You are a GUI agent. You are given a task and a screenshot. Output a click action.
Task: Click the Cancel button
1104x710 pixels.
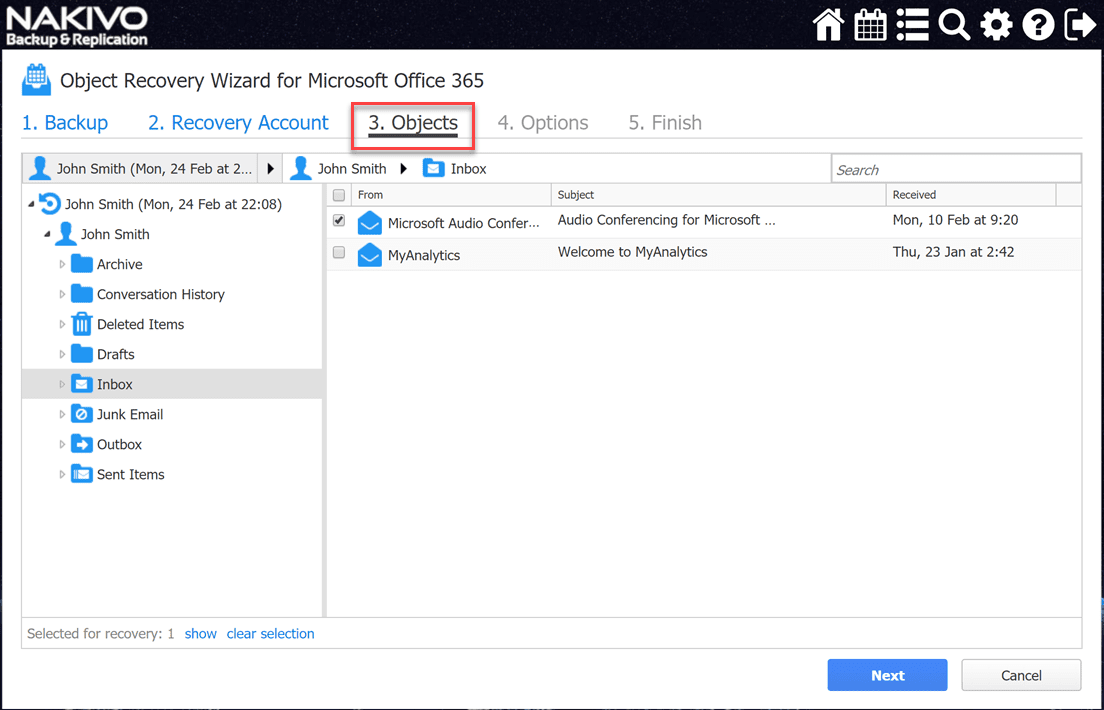pos(1021,675)
